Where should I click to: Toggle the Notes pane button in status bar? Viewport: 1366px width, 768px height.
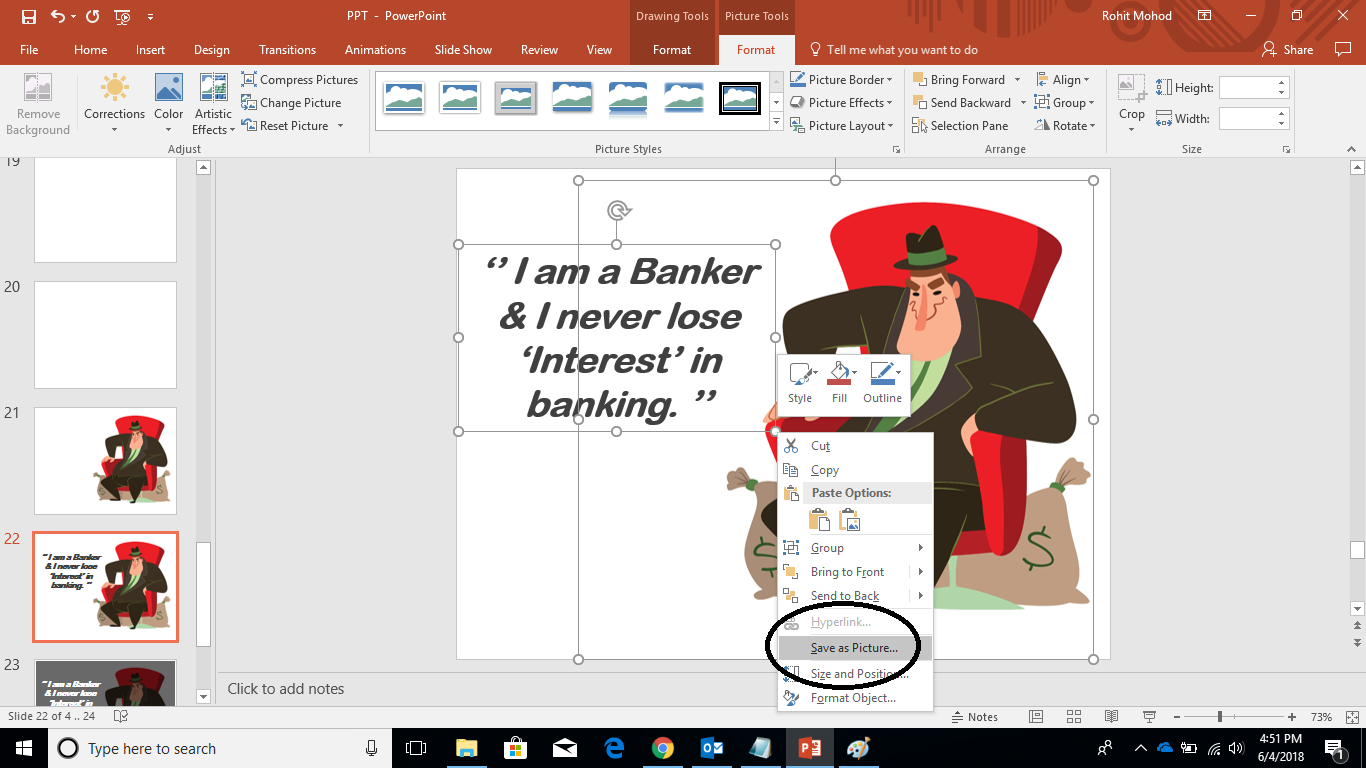click(x=976, y=717)
